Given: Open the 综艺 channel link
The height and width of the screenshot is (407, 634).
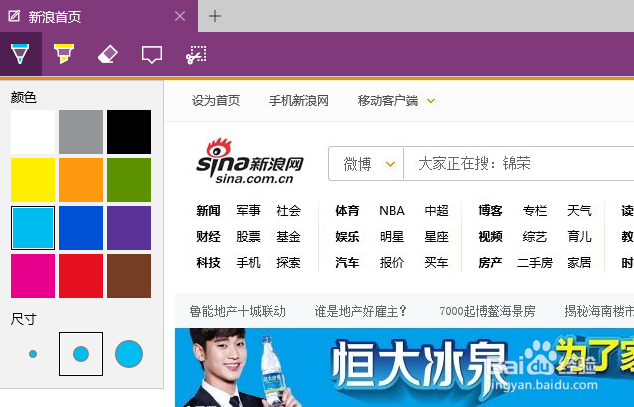Looking at the screenshot, I should coord(535,236).
